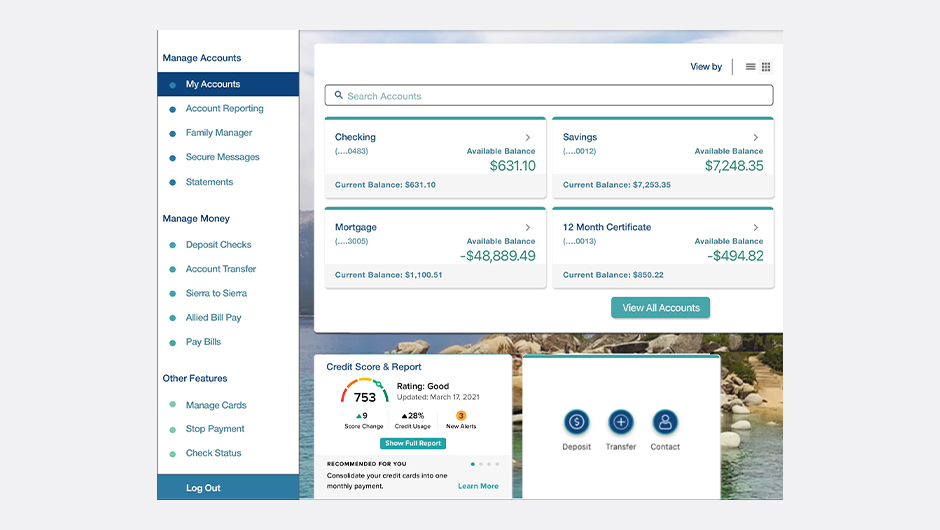Image resolution: width=940 pixels, height=530 pixels.
Task: Open Deposit Checks
Action: pyautogui.click(x=218, y=245)
